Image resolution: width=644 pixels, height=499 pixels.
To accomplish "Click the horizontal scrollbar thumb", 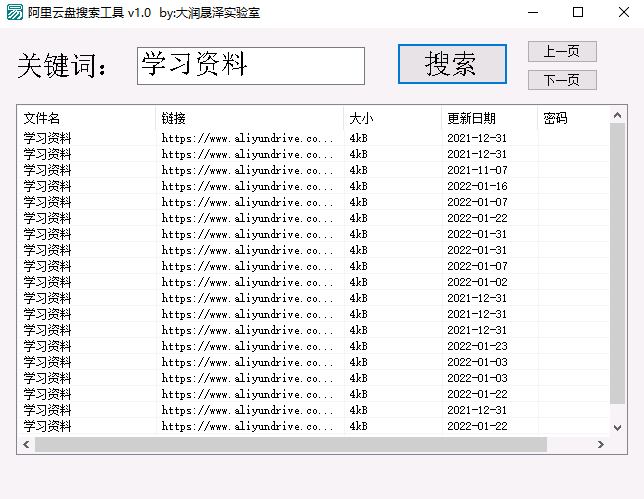I will coord(291,444).
